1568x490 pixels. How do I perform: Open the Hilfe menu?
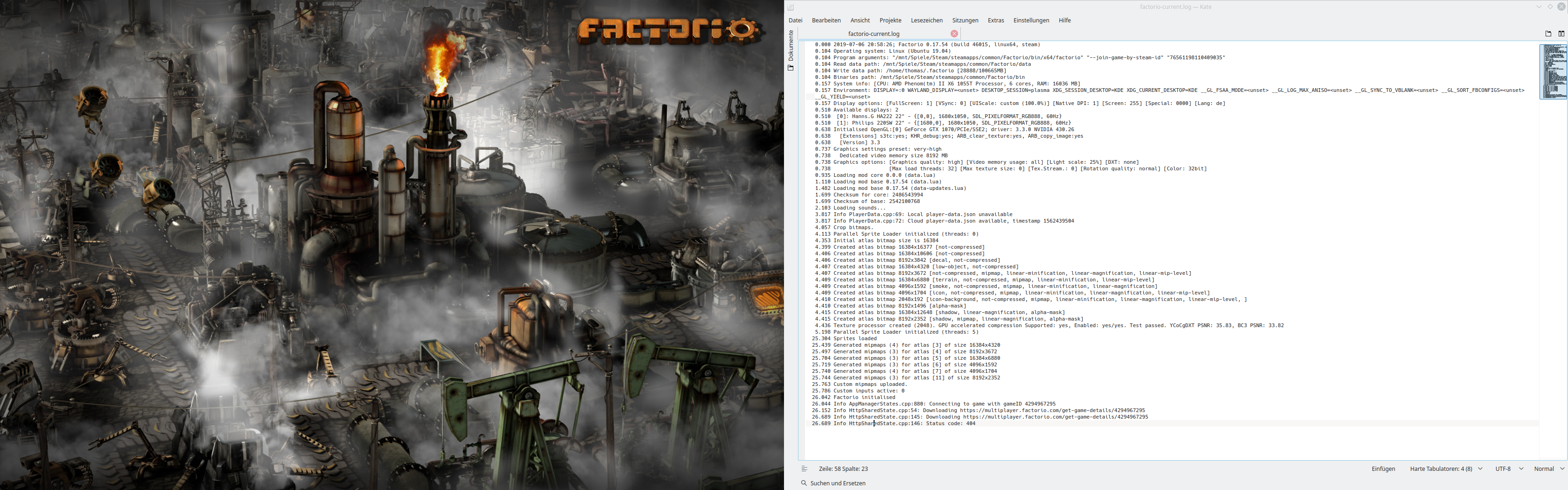[1064, 21]
